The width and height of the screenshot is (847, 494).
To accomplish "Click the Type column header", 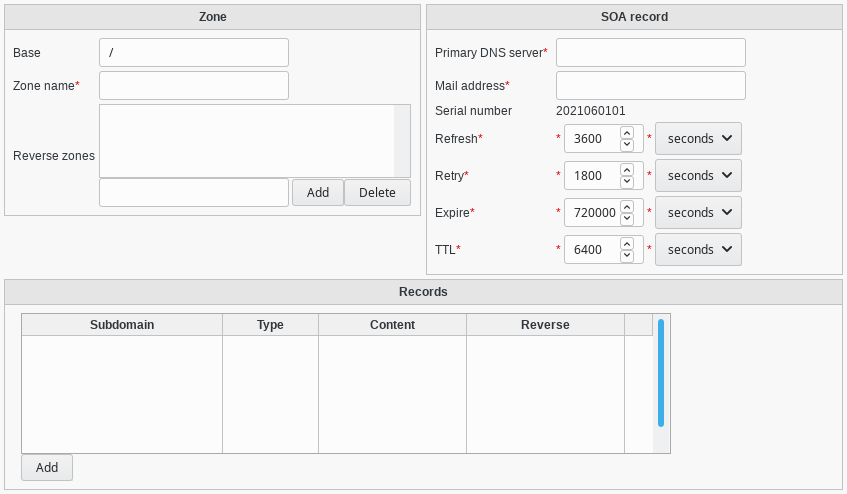I will (x=270, y=324).
